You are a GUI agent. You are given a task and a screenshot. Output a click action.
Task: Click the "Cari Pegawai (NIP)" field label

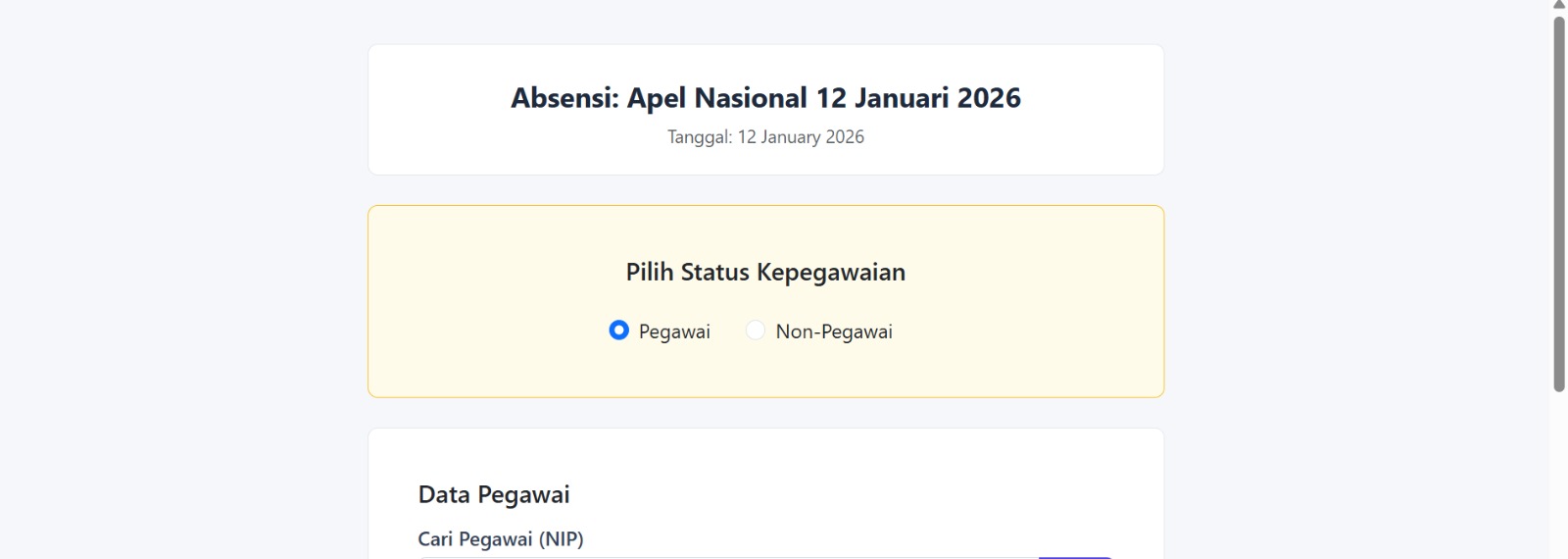tap(501, 538)
